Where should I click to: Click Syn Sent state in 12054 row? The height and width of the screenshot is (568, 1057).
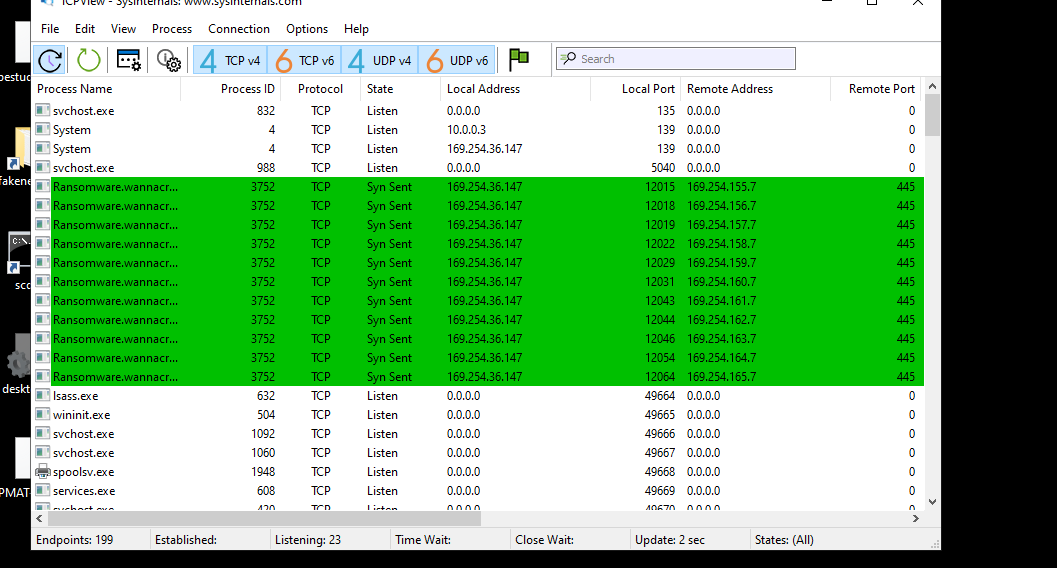click(x=390, y=358)
